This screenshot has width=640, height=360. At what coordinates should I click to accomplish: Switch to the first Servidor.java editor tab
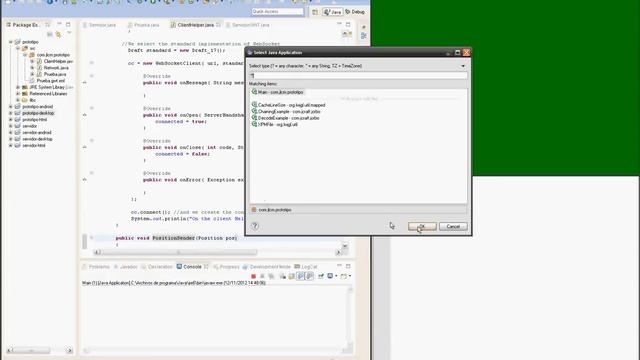(99, 25)
